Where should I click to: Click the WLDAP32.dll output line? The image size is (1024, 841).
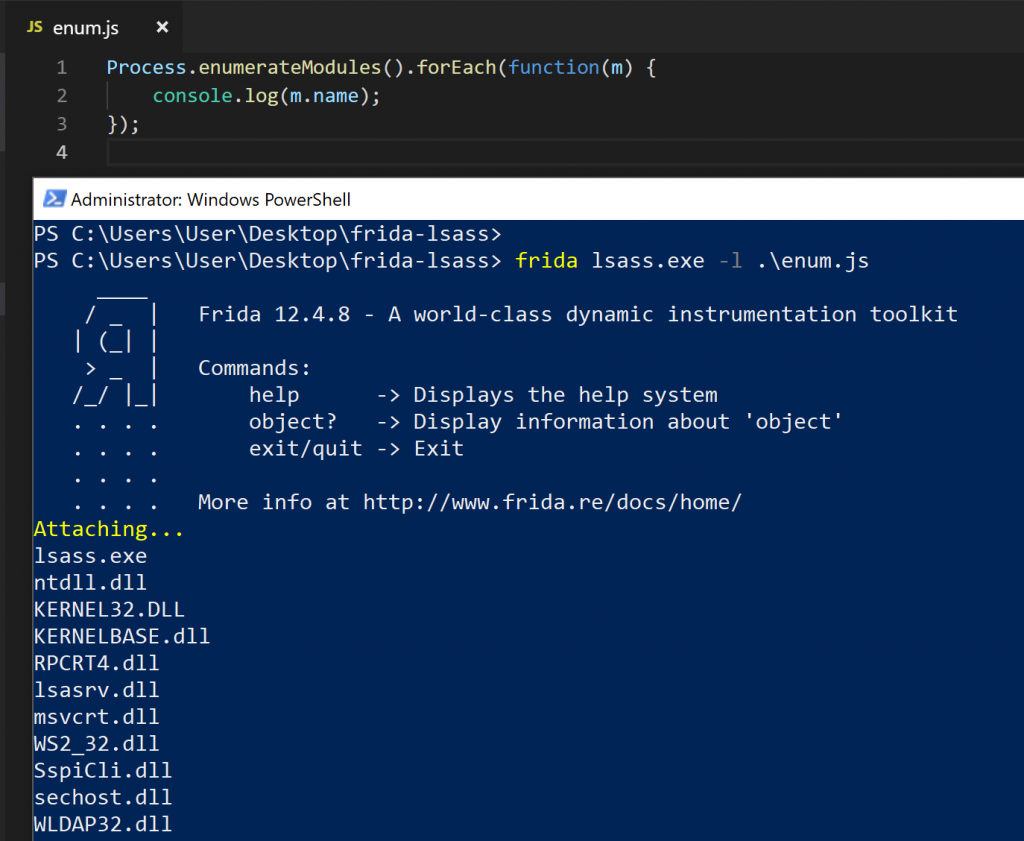click(102, 824)
